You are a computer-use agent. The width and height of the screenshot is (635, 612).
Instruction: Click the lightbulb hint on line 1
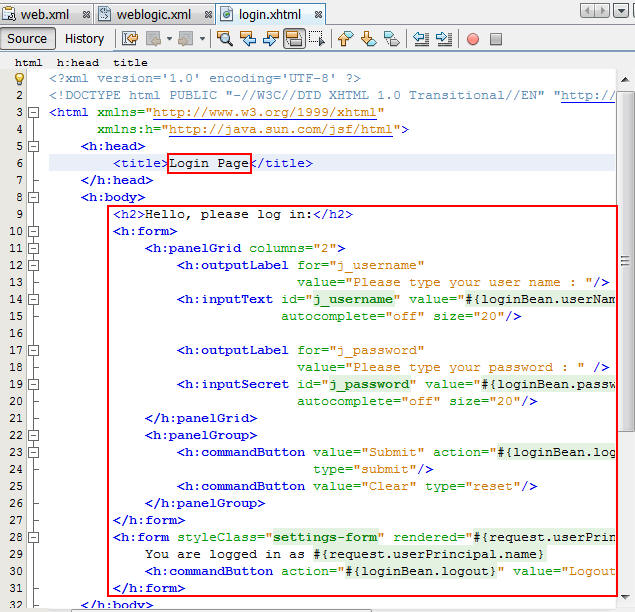click(x=19, y=78)
